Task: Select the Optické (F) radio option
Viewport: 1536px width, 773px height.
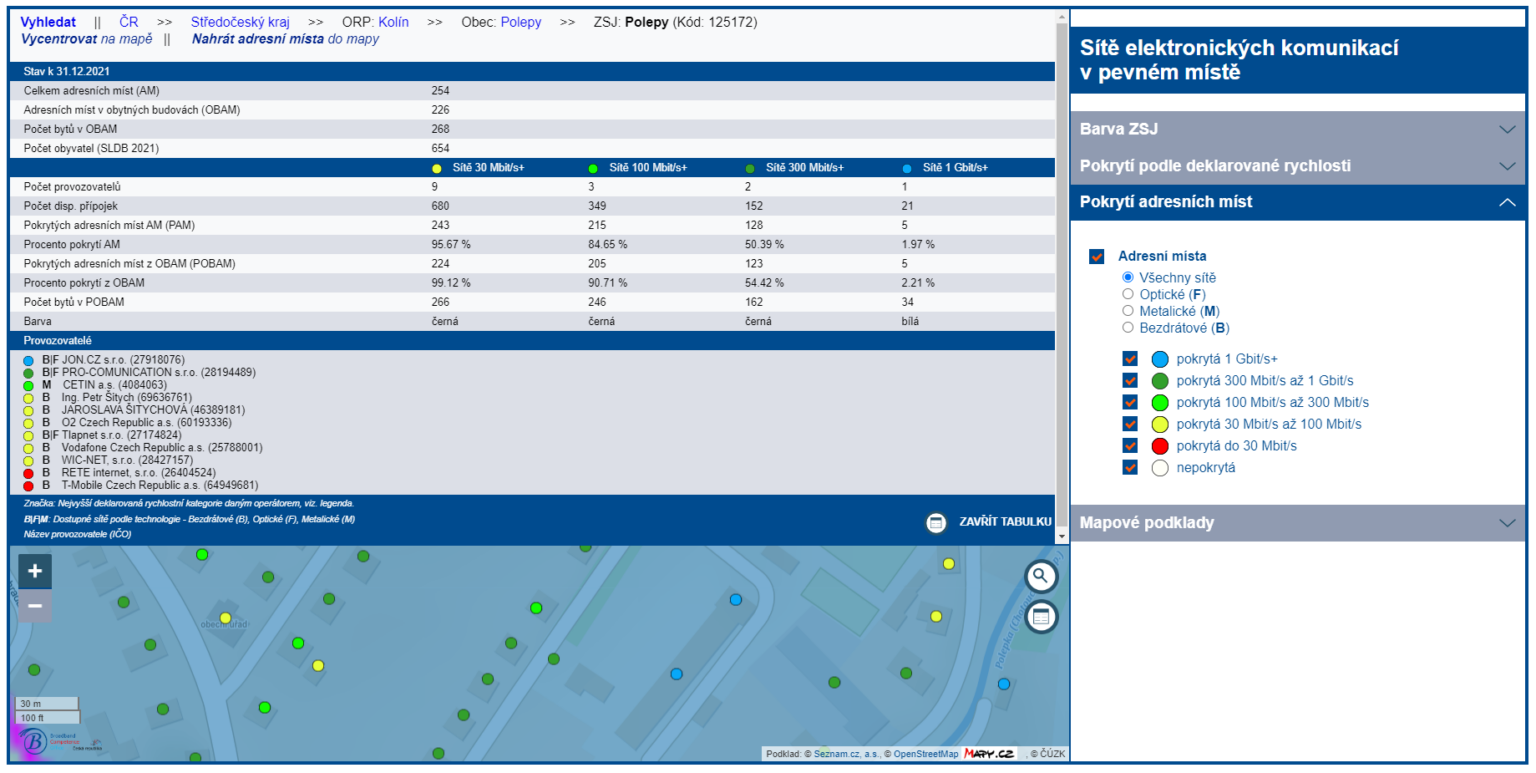Action: click(x=1128, y=294)
